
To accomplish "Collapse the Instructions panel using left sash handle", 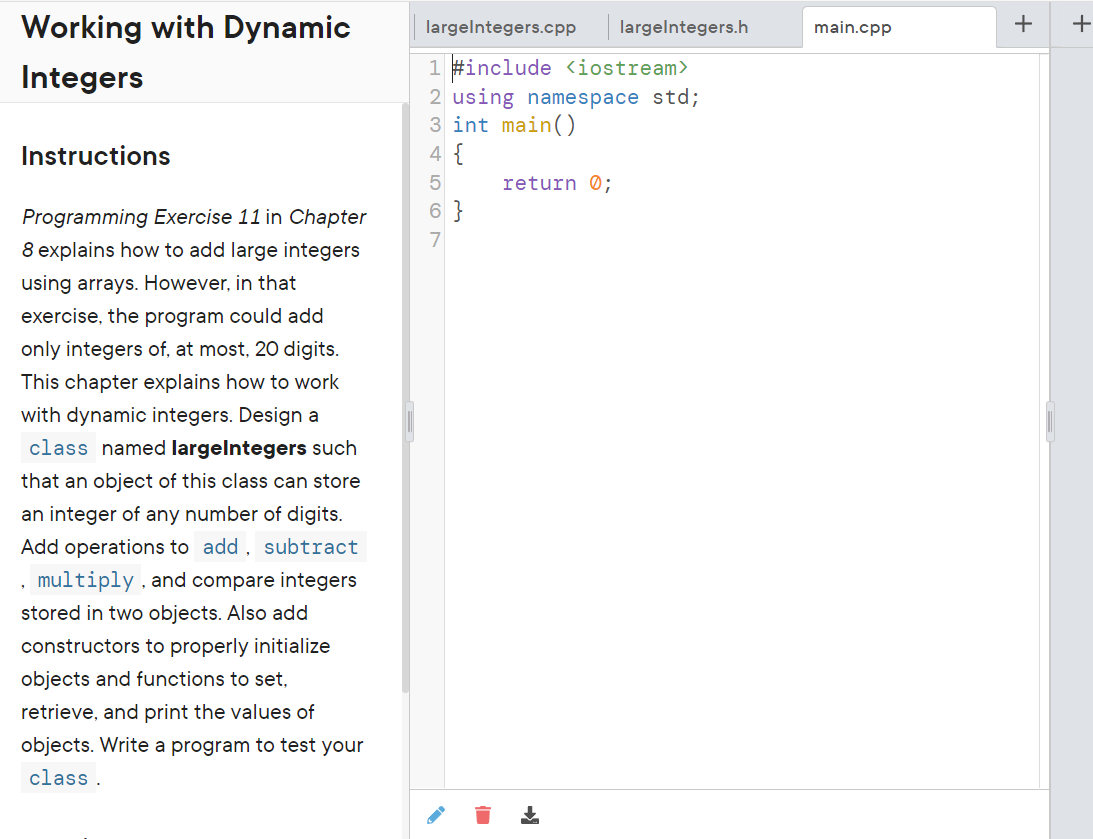I will (x=409, y=421).
